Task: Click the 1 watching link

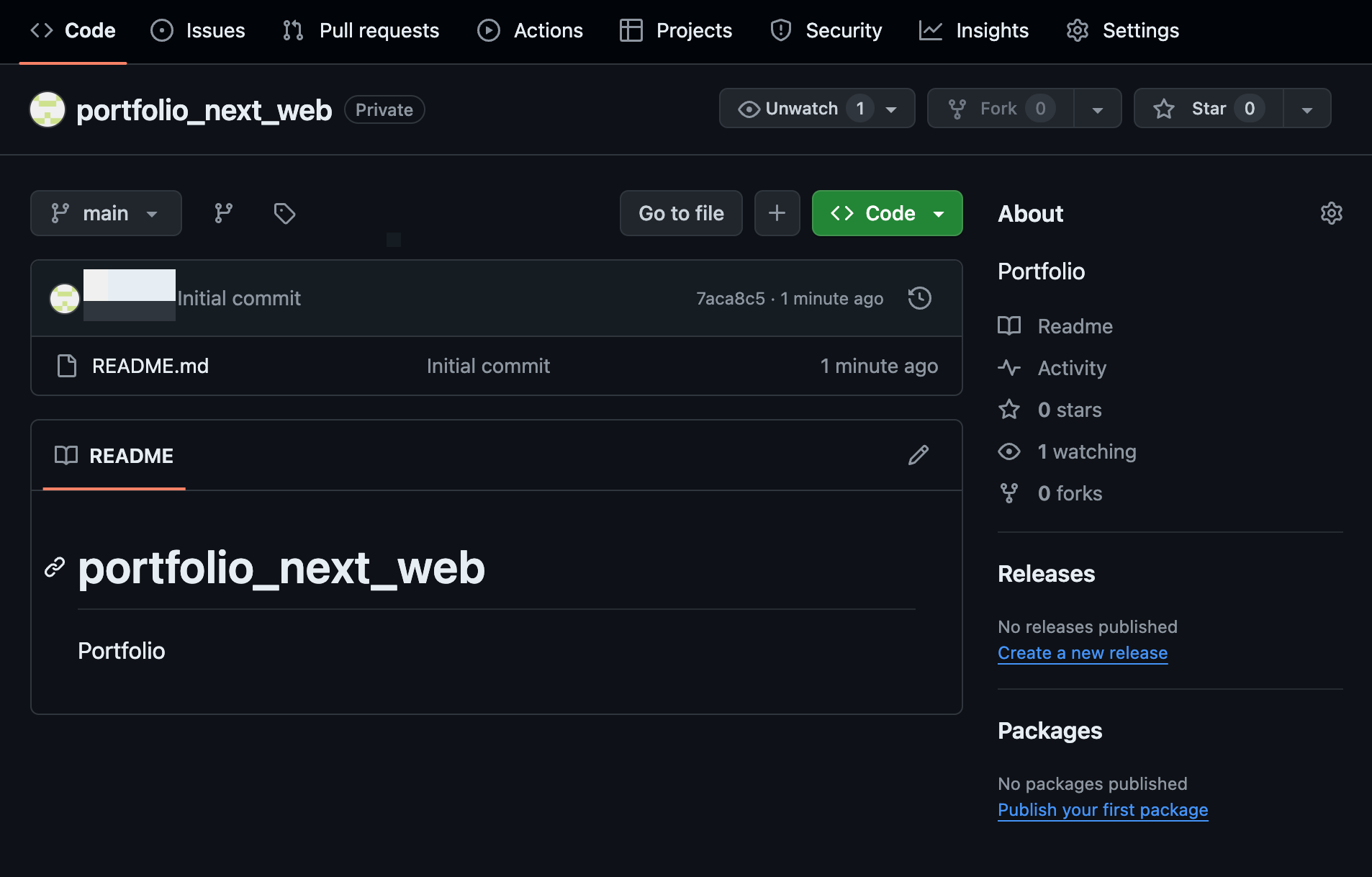Action: click(1067, 451)
